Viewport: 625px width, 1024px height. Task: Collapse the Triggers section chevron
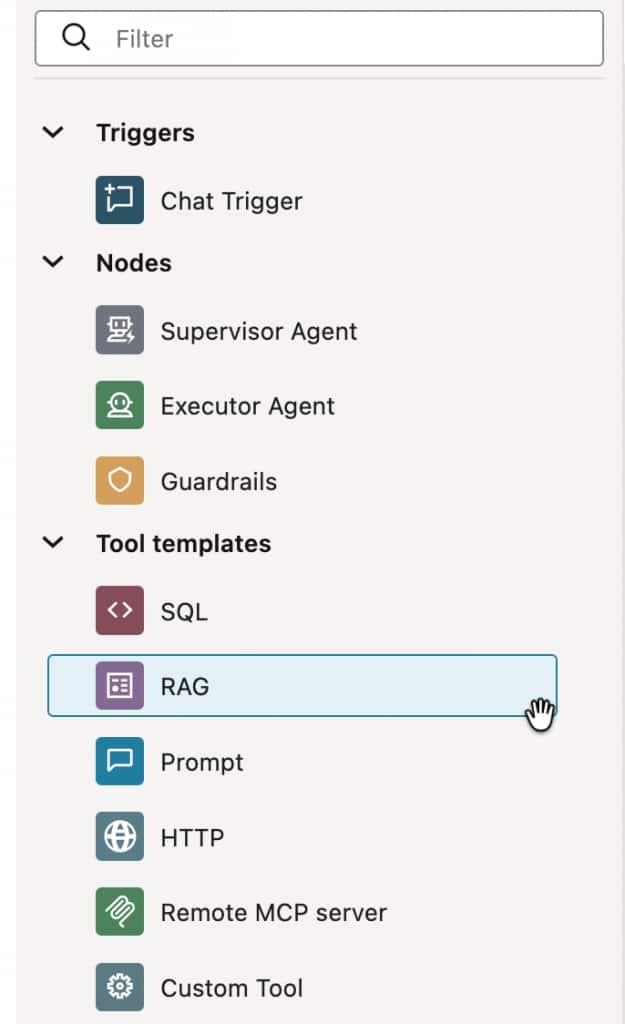point(53,133)
